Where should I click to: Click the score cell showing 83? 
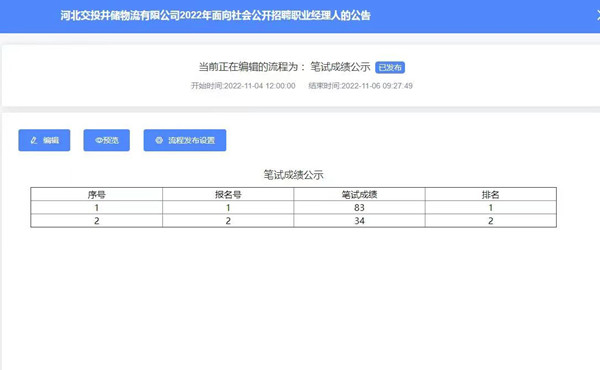(x=359, y=207)
